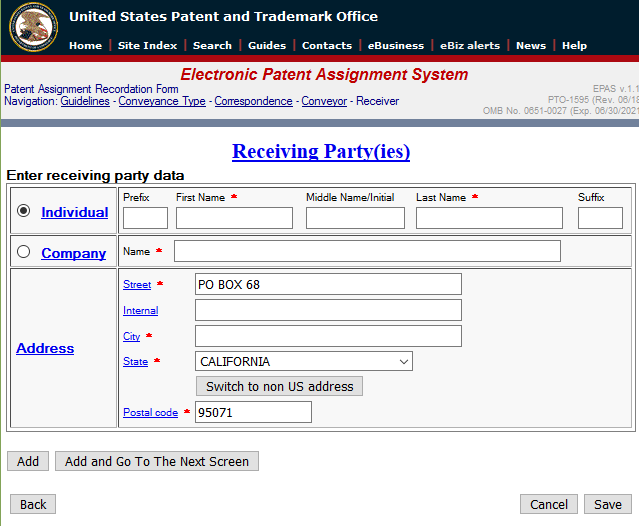Focus the First Name input field

pos(234,218)
